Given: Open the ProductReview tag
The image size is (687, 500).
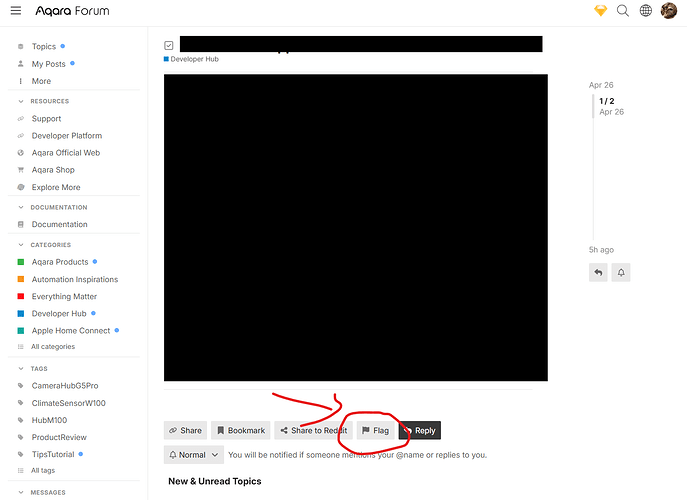Looking at the screenshot, I should click(59, 437).
